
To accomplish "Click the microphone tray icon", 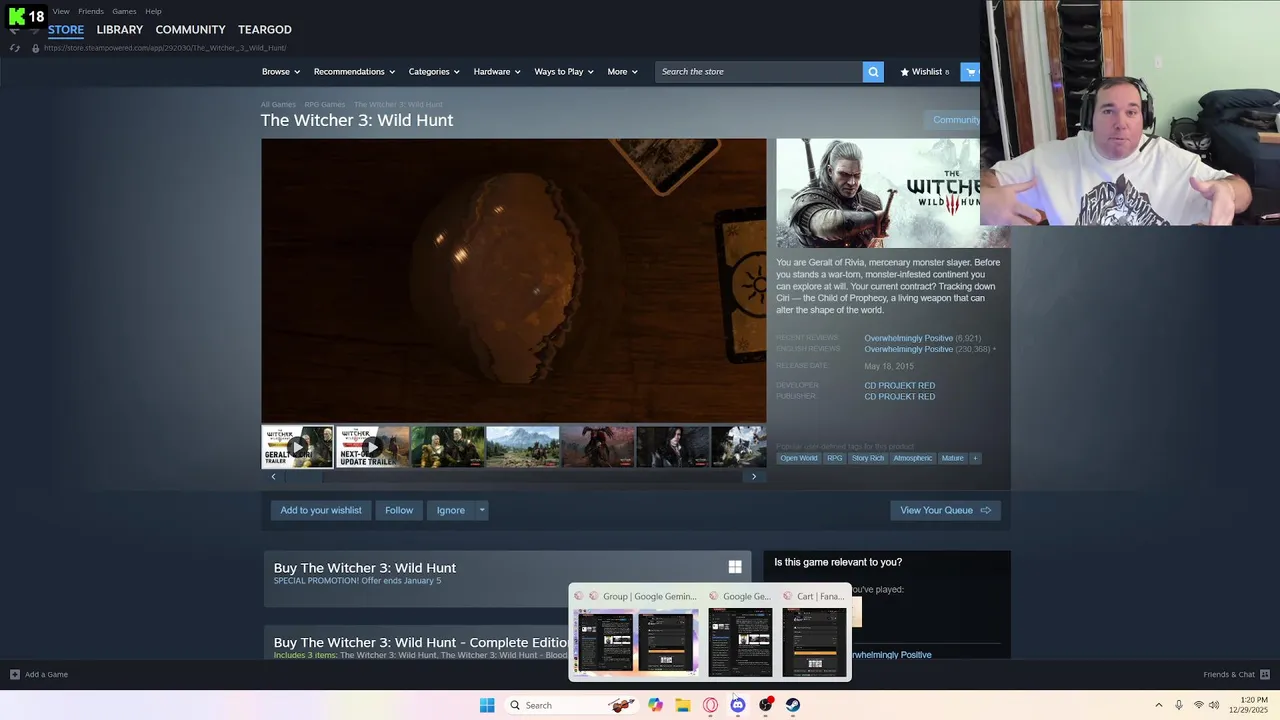I will point(1179,705).
